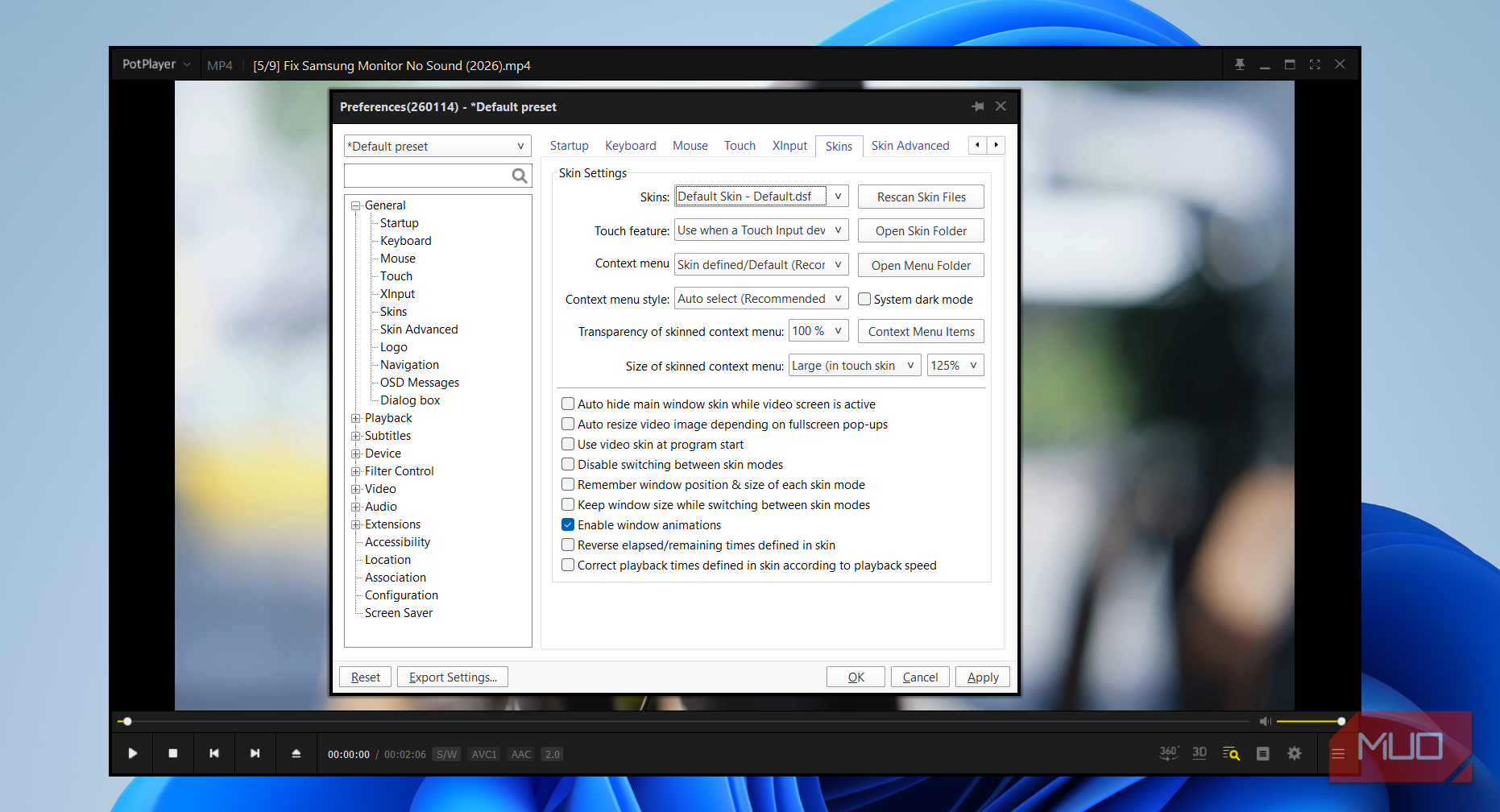Pin PotPlayer window always on top
This screenshot has height=812, width=1500.
(1240, 64)
